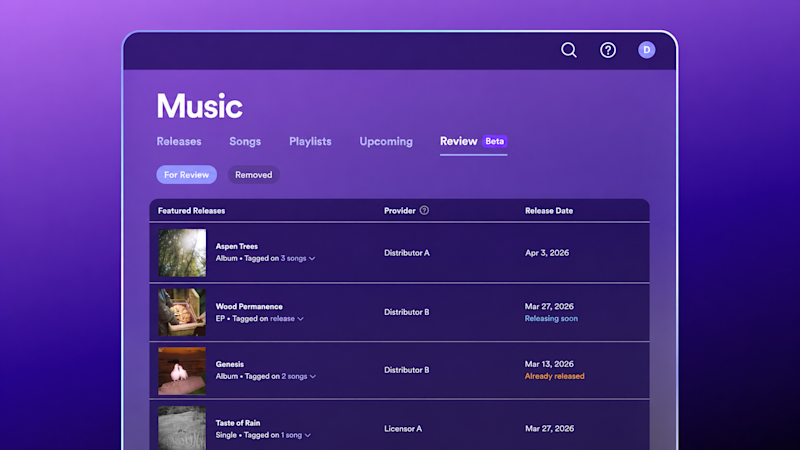Open the Aspen Trees album artwork
Image resolution: width=800 pixels, height=450 pixels.
pyautogui.click(x=182, y=253)
